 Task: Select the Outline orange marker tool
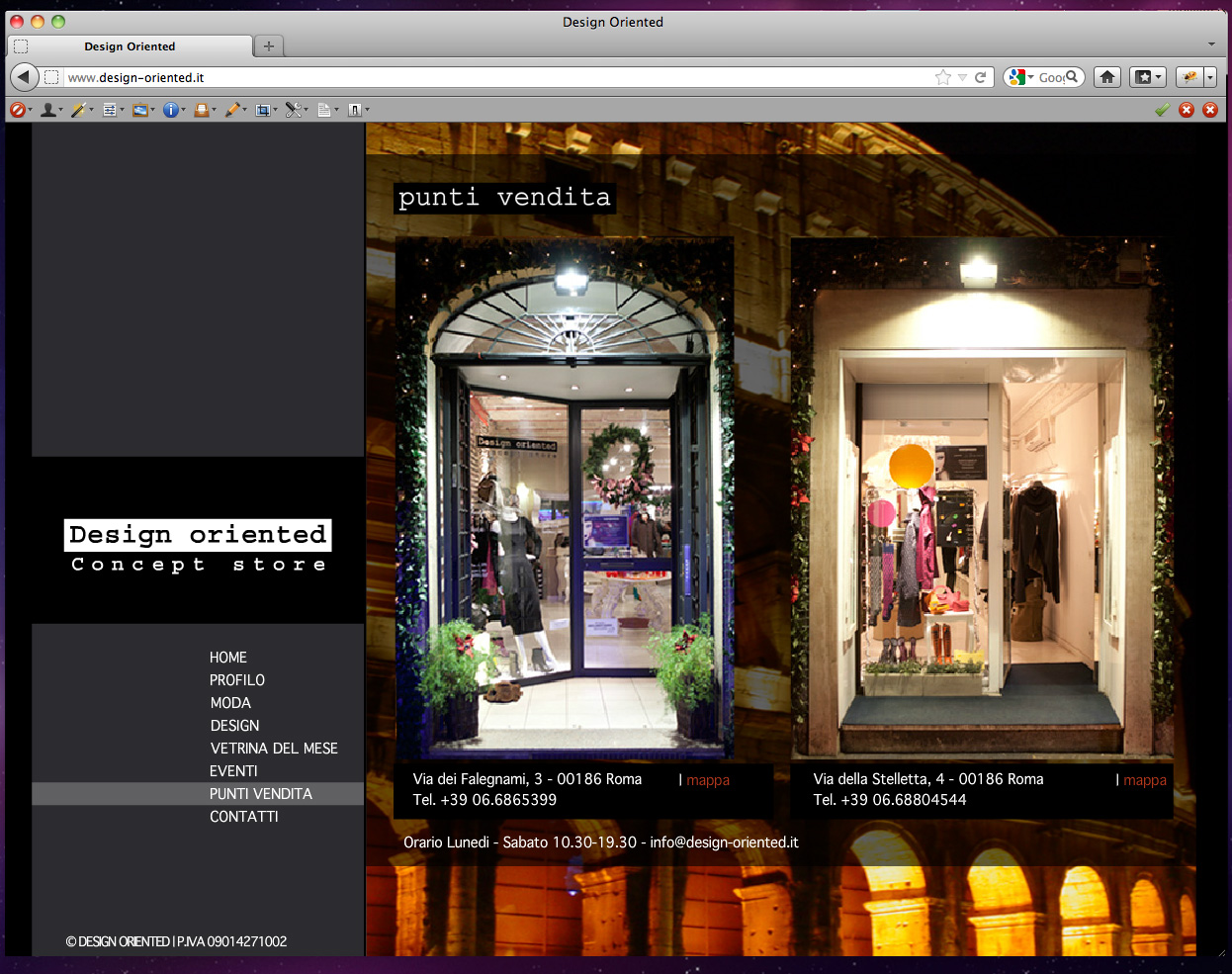(232, 110)
